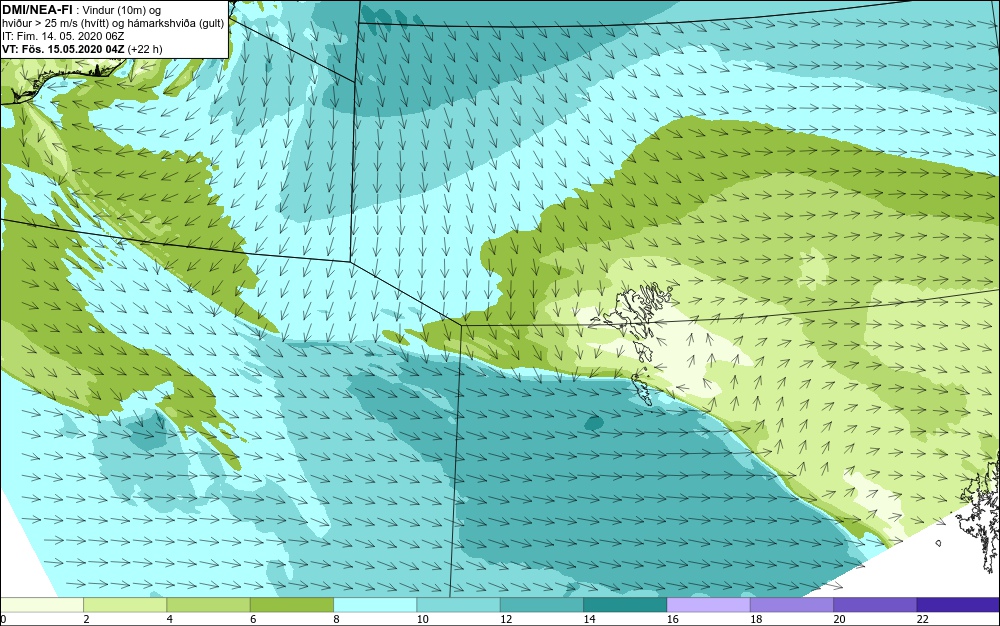Click the 20–22 m/s purple legend swatch
Viewport: 1000px width, 626px height.
coord(875,605)
